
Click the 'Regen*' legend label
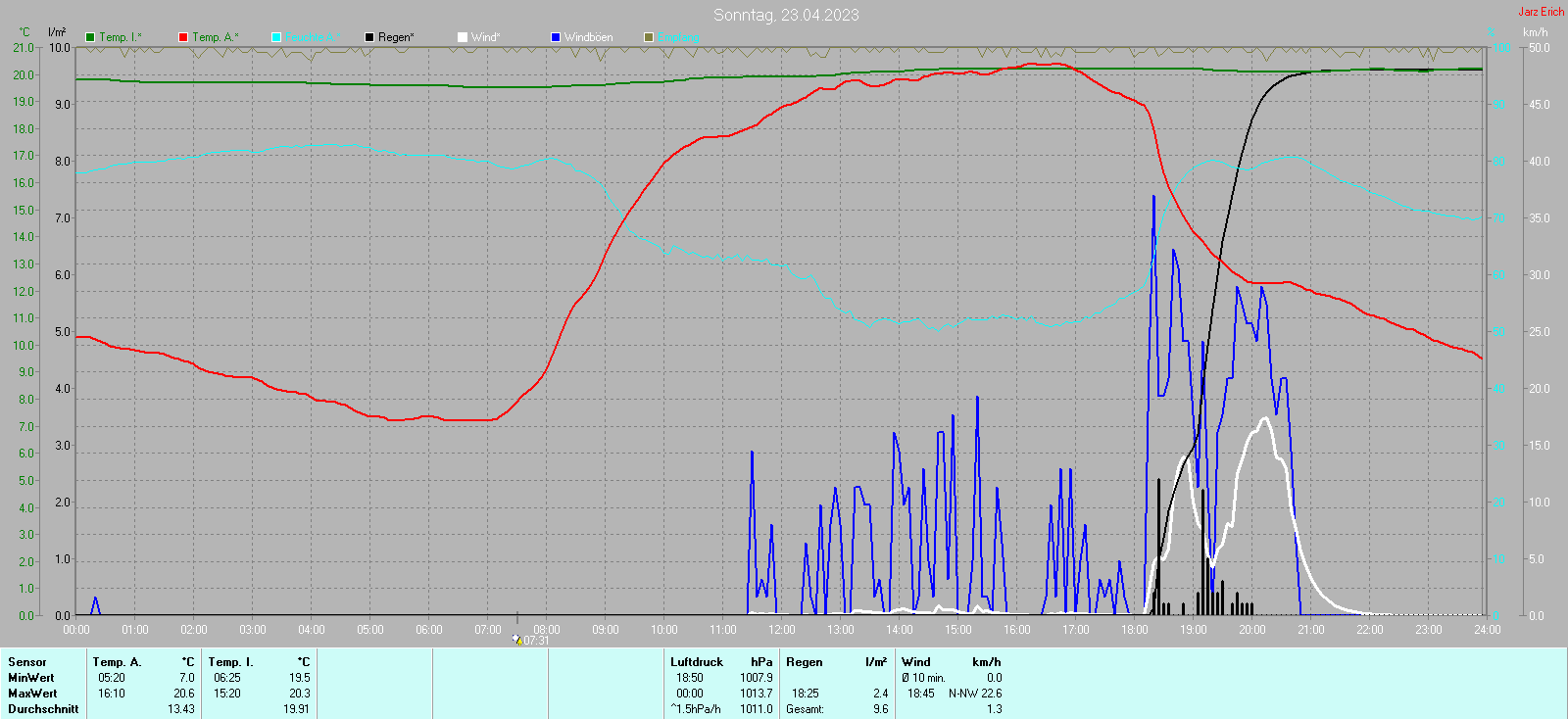[x=396, y=37]
